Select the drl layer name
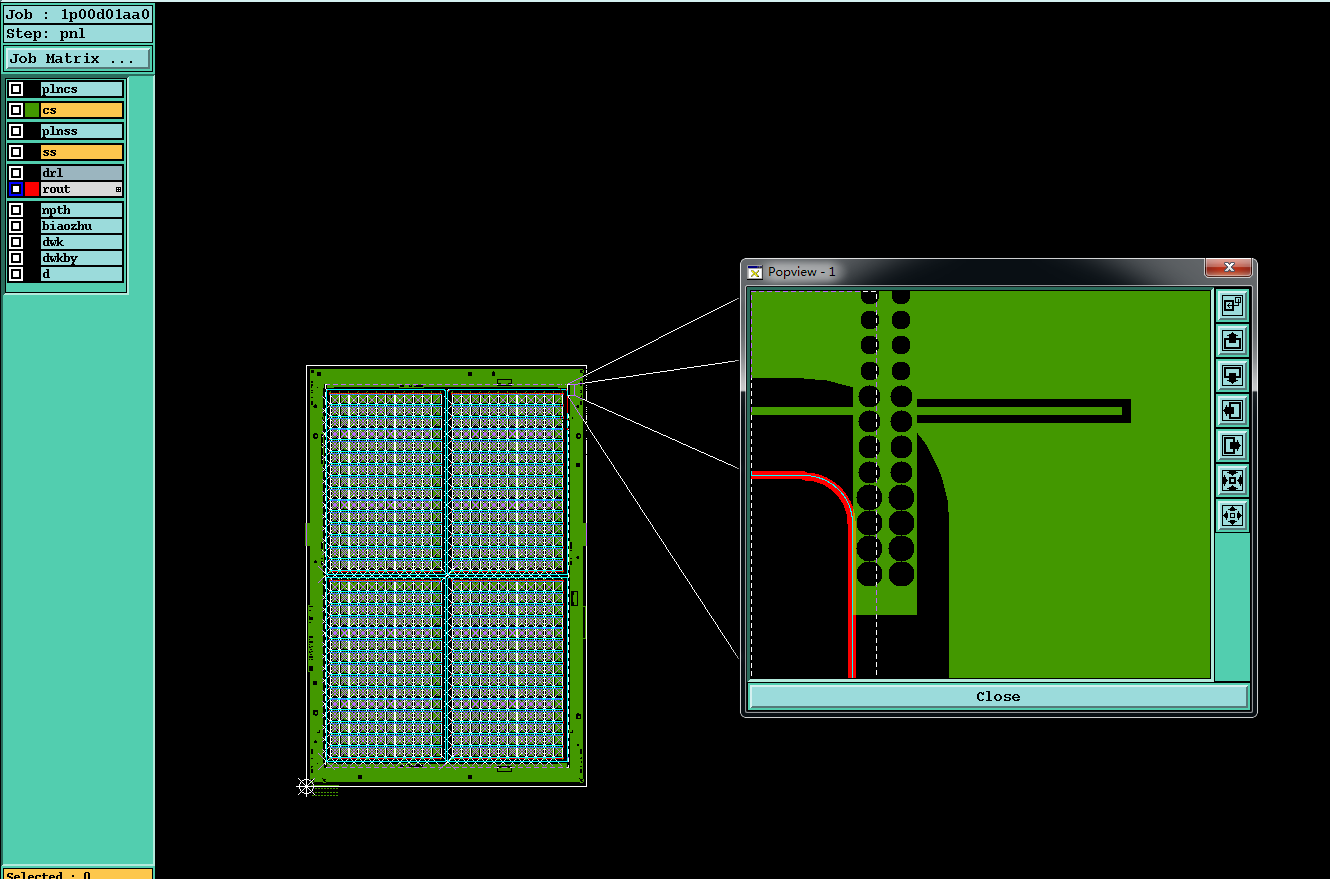 click(82, 173)
